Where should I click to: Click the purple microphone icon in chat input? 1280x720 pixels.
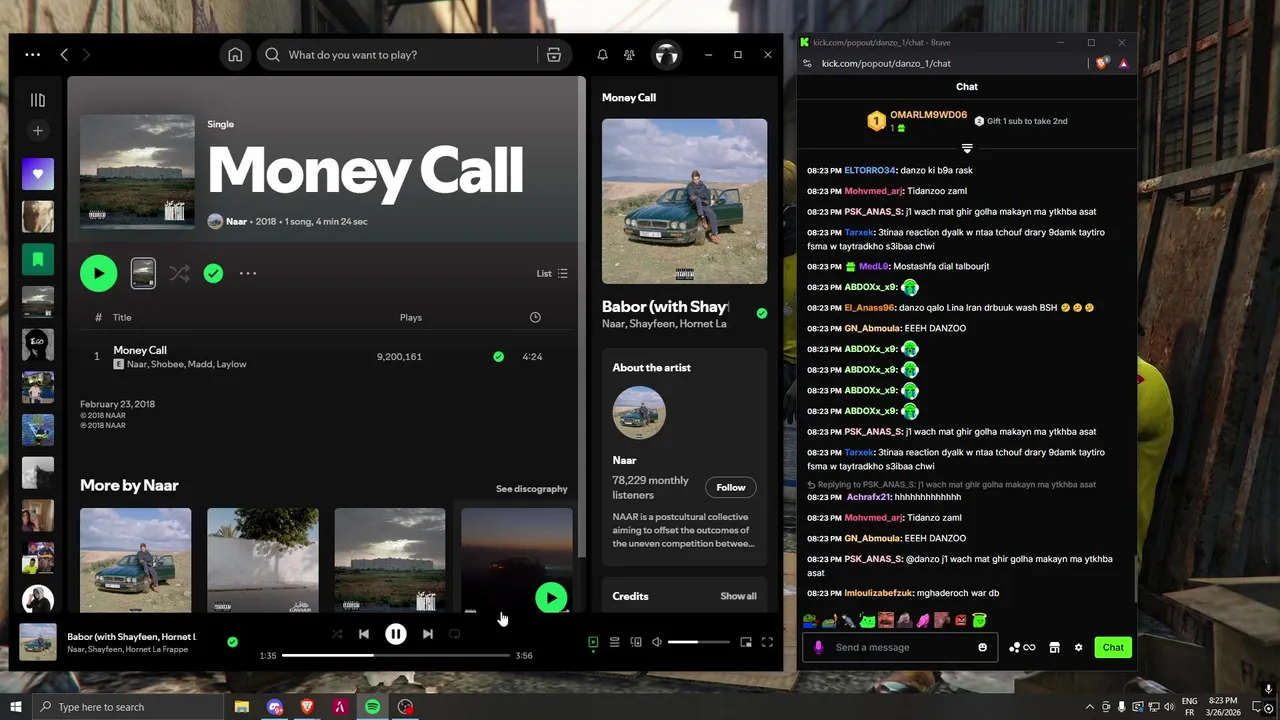coord(818,647)
